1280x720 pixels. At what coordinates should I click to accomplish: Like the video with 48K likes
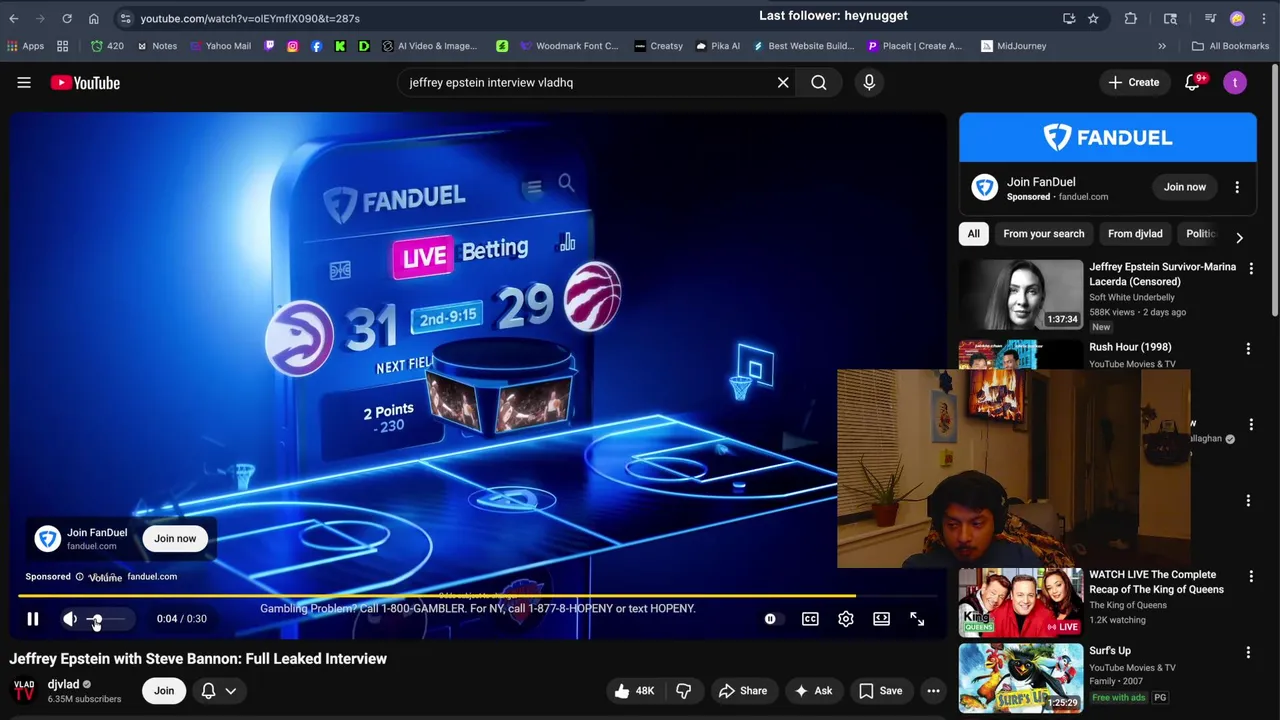634,691
